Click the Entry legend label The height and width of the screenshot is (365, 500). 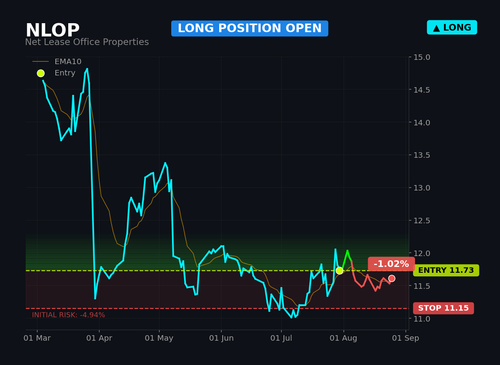pyautogui.click(x=65, y=73)
